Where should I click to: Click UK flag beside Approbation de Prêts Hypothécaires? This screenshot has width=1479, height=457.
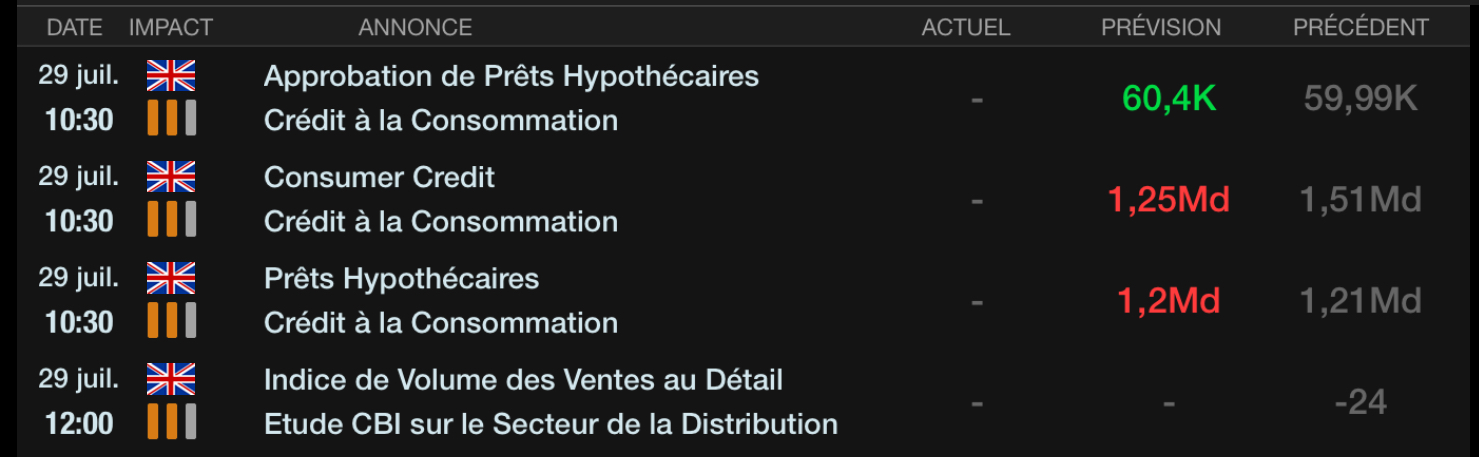pos(171,76)
